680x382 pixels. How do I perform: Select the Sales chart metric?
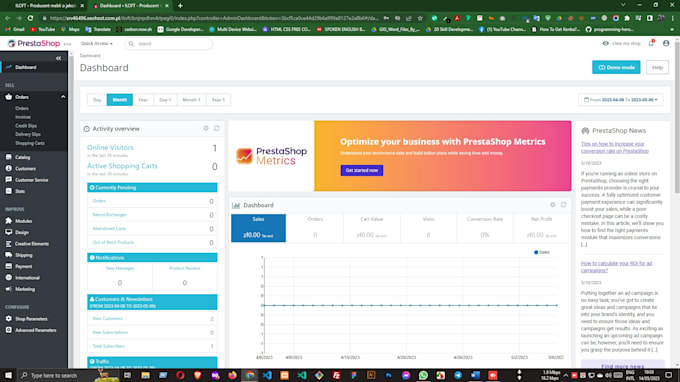click(258, 228)
